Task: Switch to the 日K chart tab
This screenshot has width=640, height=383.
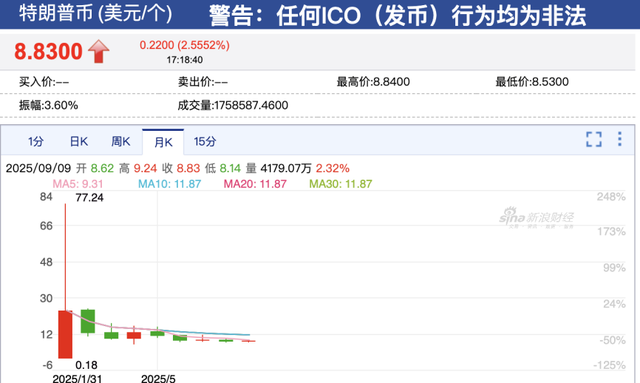Action: [79, 142]
